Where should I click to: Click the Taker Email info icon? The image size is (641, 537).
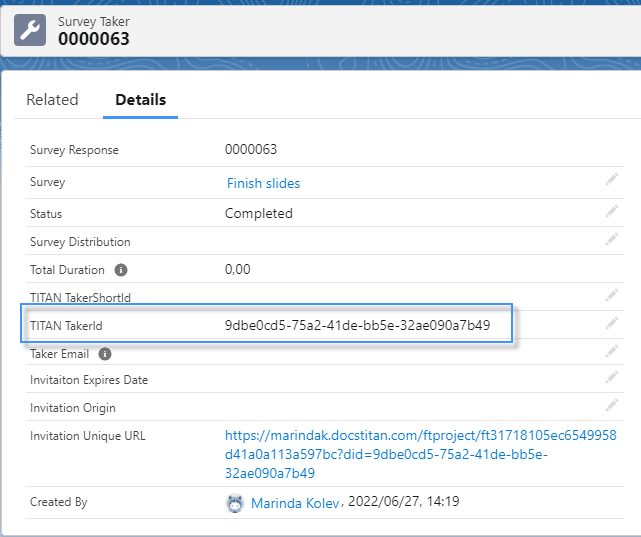click(x=105, y=354)
